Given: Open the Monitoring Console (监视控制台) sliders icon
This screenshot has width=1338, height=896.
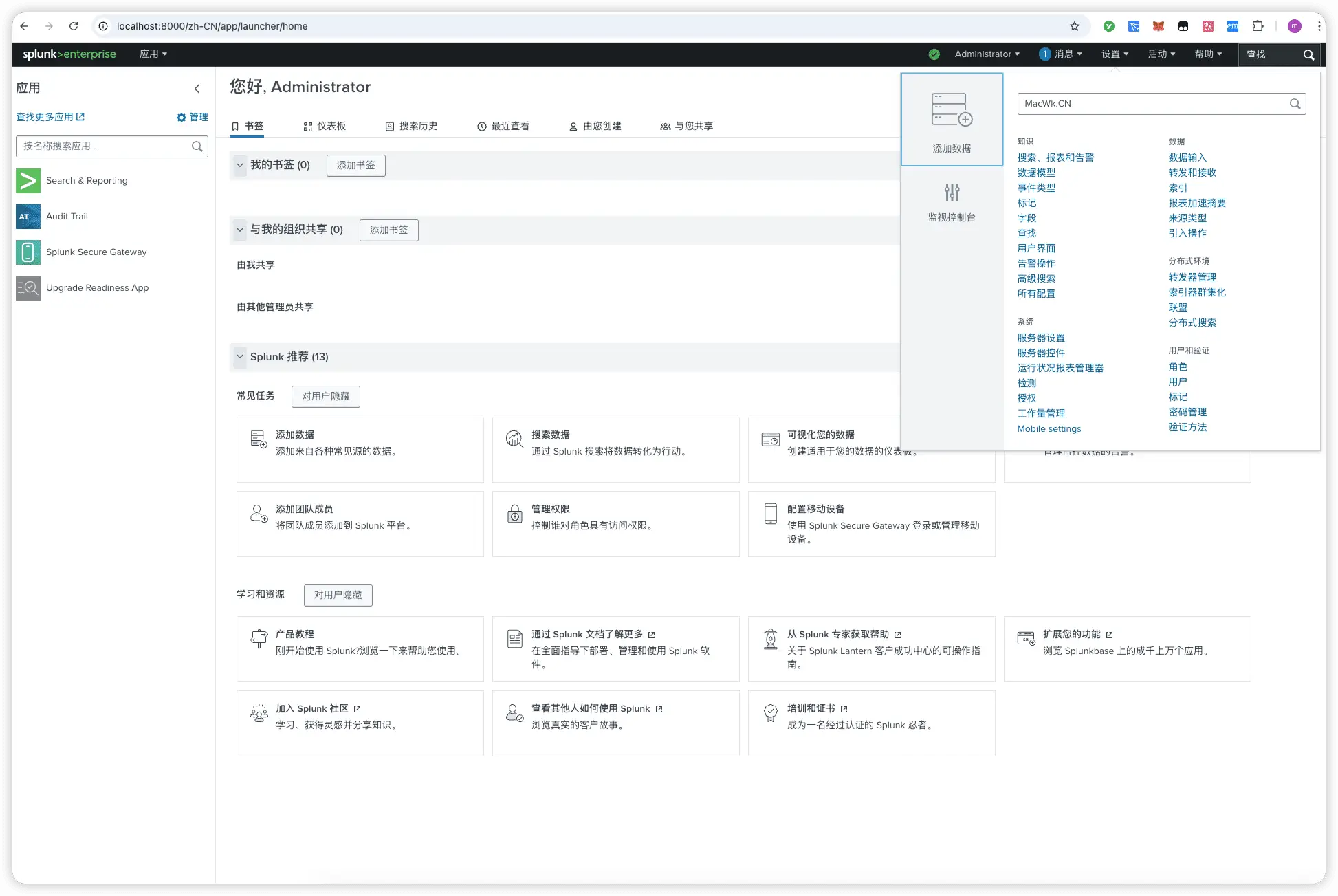Looking at the screenshot, I should pos(952,192).
